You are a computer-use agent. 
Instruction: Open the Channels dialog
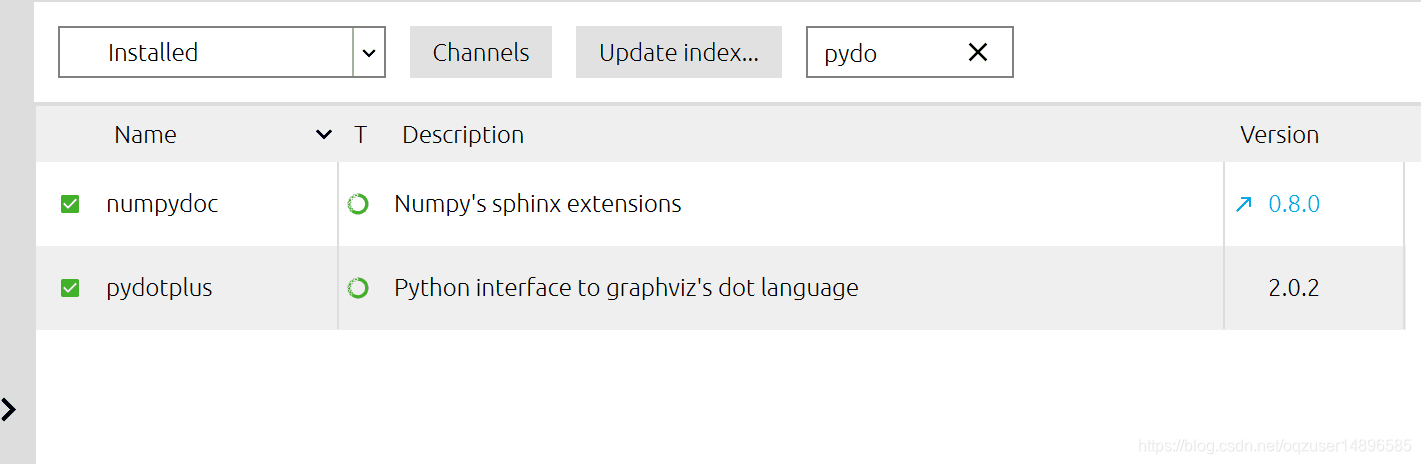(481, 52)
